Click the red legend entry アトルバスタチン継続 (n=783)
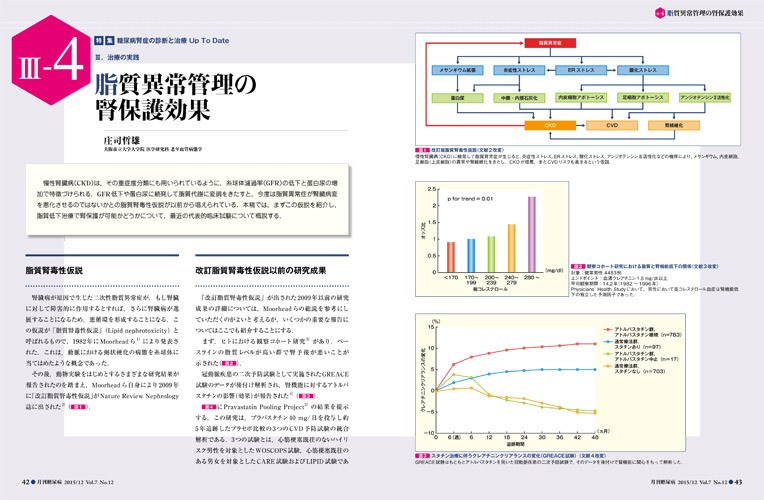This screenshot has height=500, width=764. (643, 332)
